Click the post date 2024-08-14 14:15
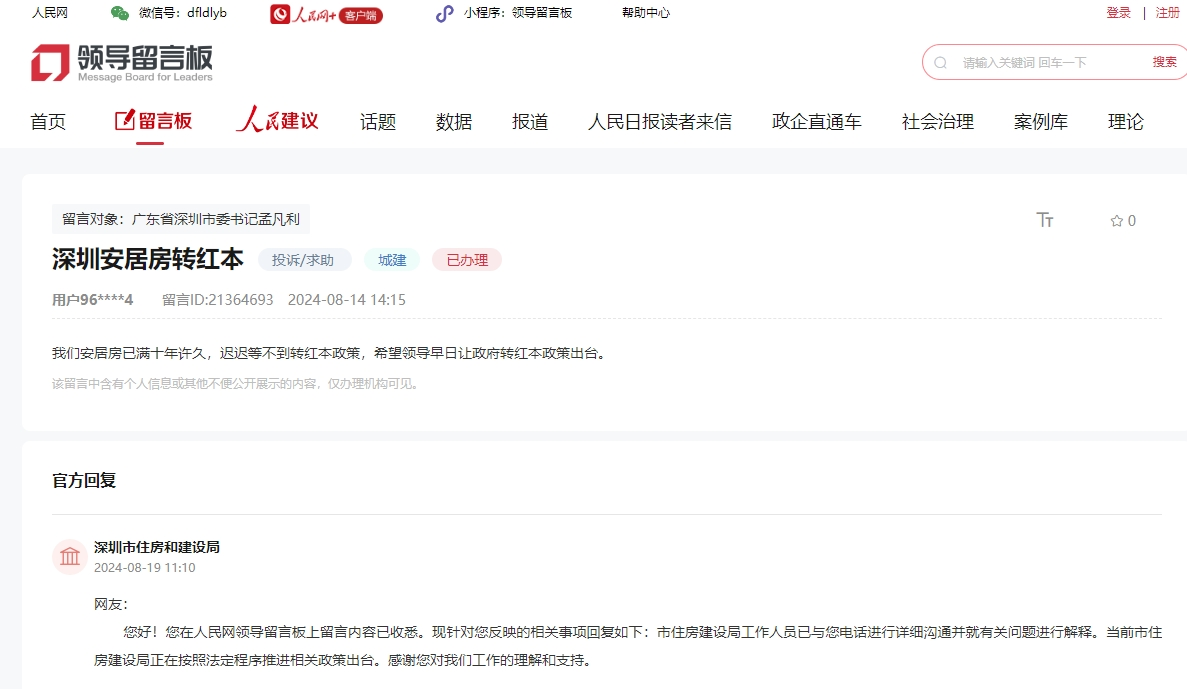This screenshot has width=1187, height=689. (x=347, y=300)
